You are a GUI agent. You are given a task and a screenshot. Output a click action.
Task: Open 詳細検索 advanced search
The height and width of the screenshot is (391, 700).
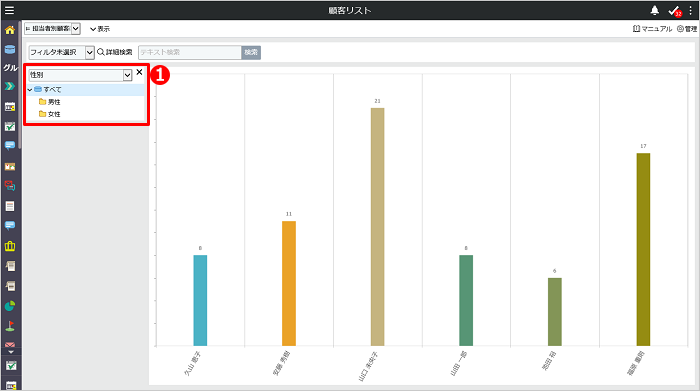click(115, 52)
